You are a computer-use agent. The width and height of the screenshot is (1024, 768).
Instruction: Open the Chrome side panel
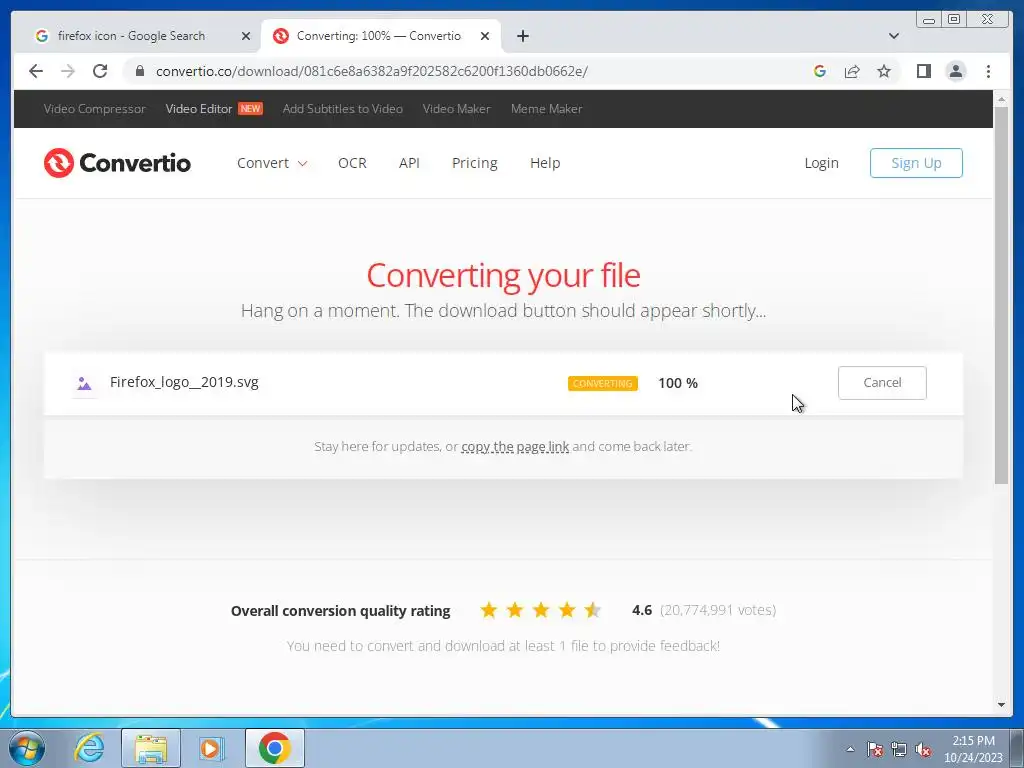(923, 71)
